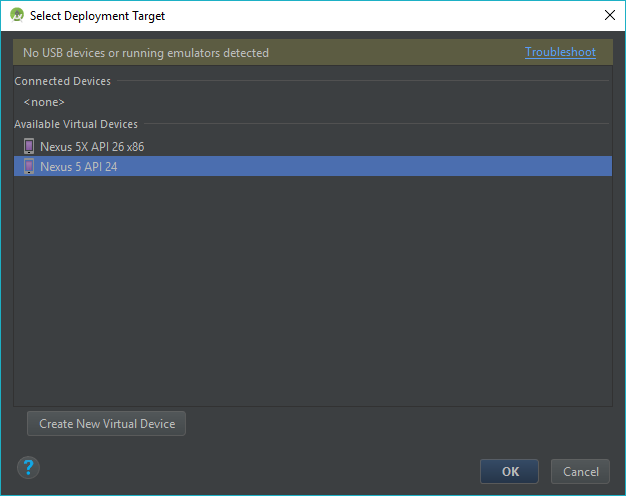
Task: Click the empty area left of the OK button
Action: click(300, 472)
